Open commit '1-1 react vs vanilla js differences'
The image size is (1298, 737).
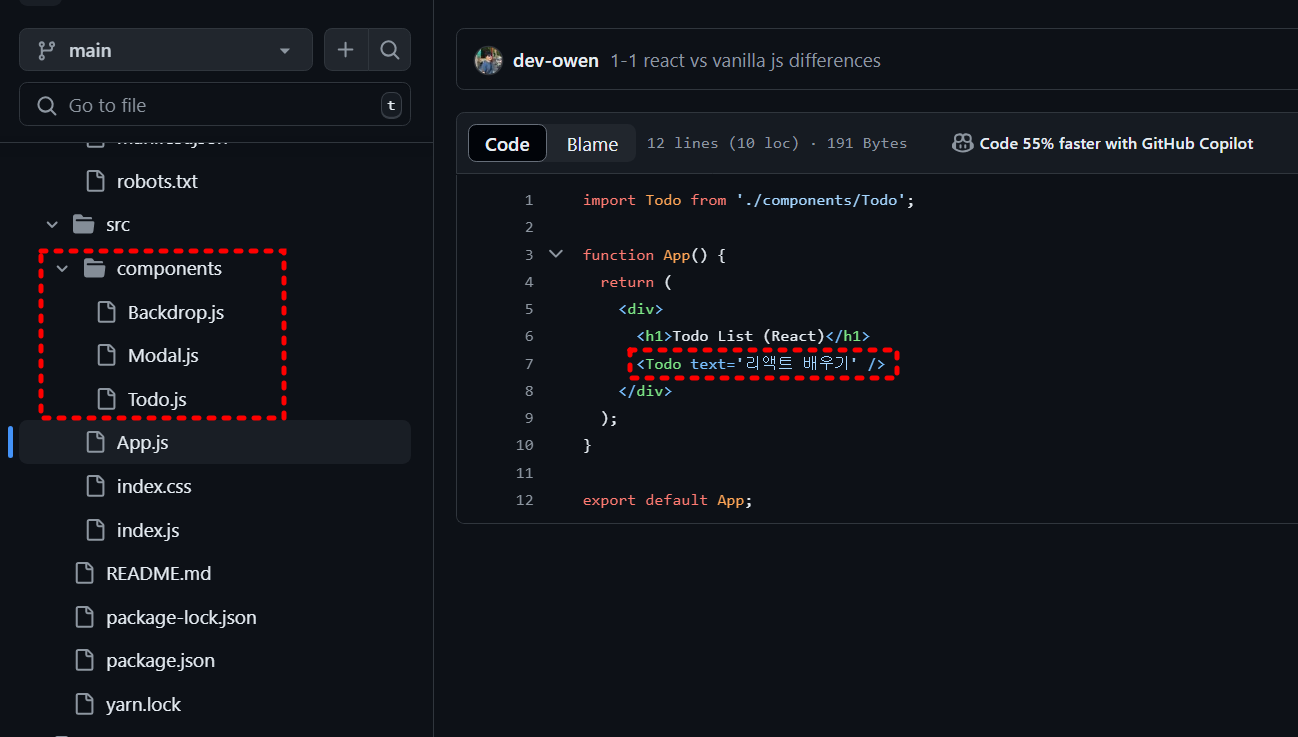pos(746,61)
